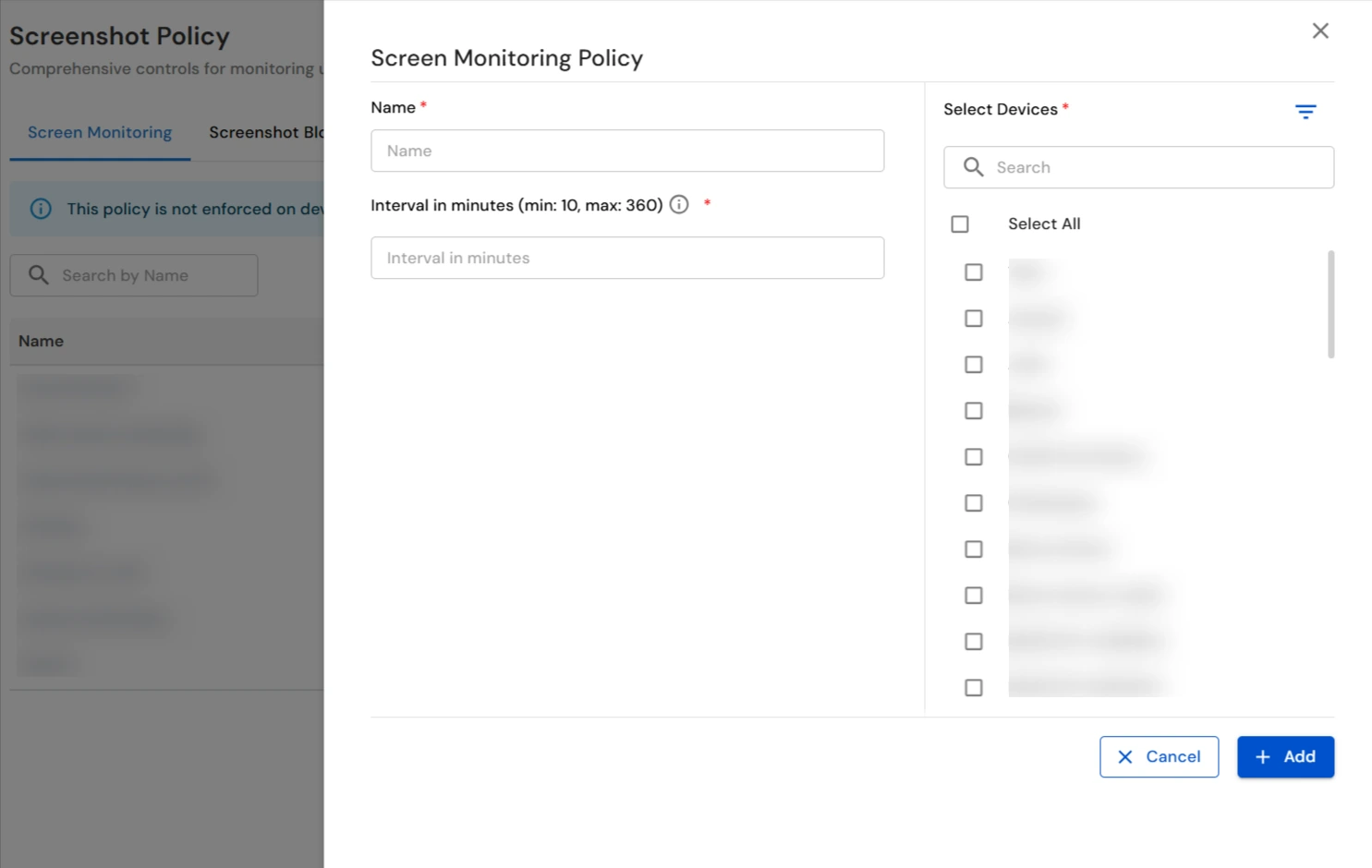The width and height of the screenshot is (1372, 868).
Task: Click the info icon next to Interval field
Action: click(679, 204)
